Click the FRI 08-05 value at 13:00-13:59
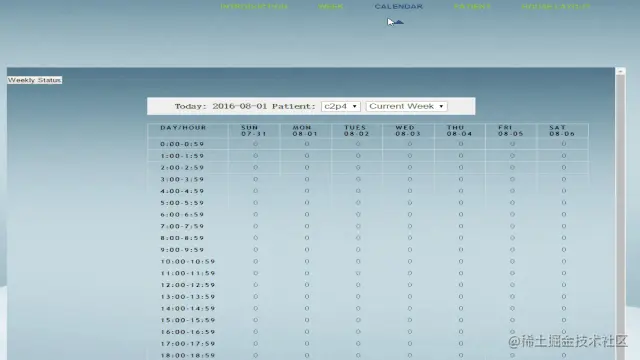Image resolution: width=640 pixels, height=360 pixels. pos(512,296)
